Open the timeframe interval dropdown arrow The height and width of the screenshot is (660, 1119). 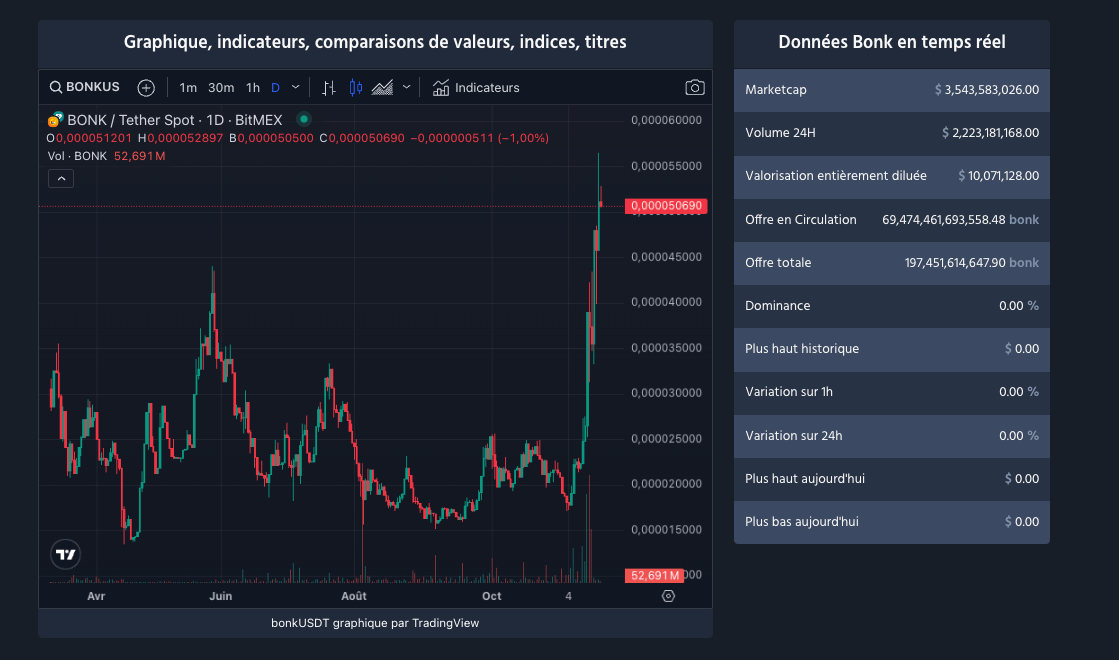[295, 87]
